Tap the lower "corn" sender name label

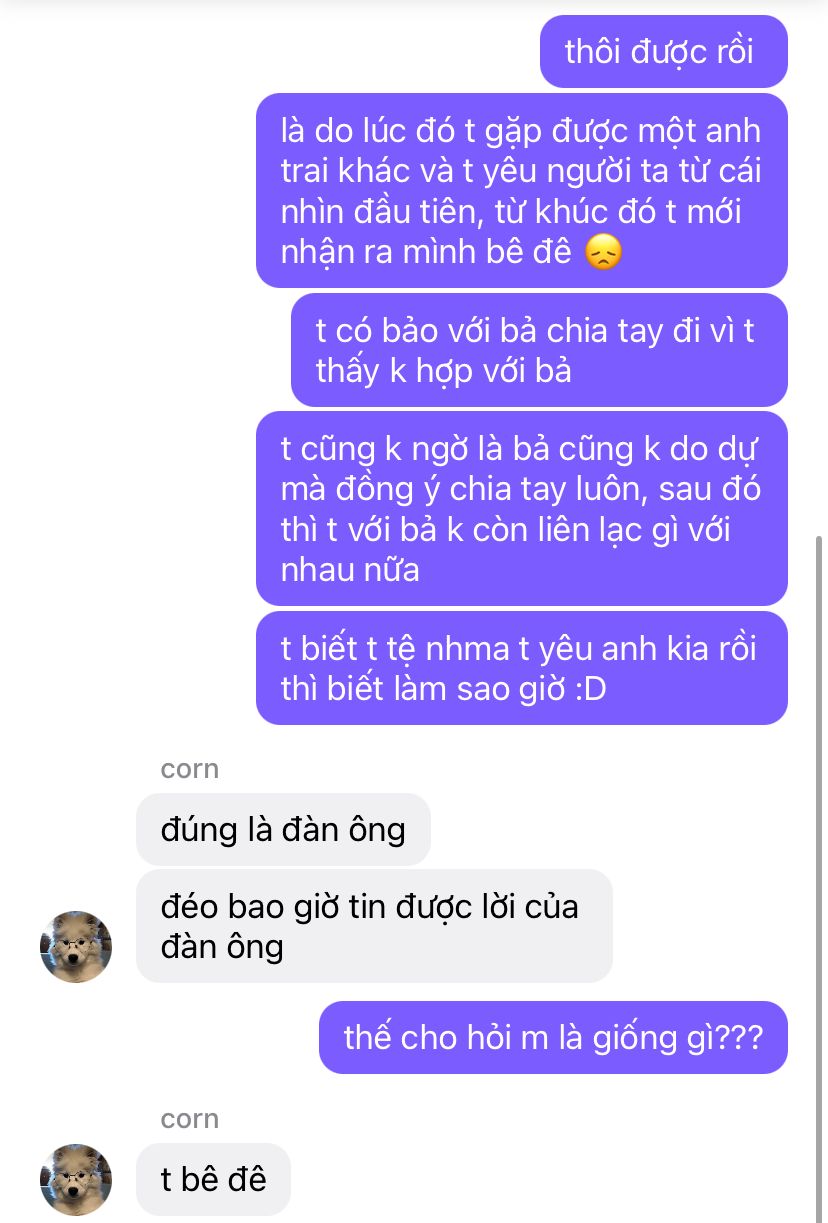190,1119
